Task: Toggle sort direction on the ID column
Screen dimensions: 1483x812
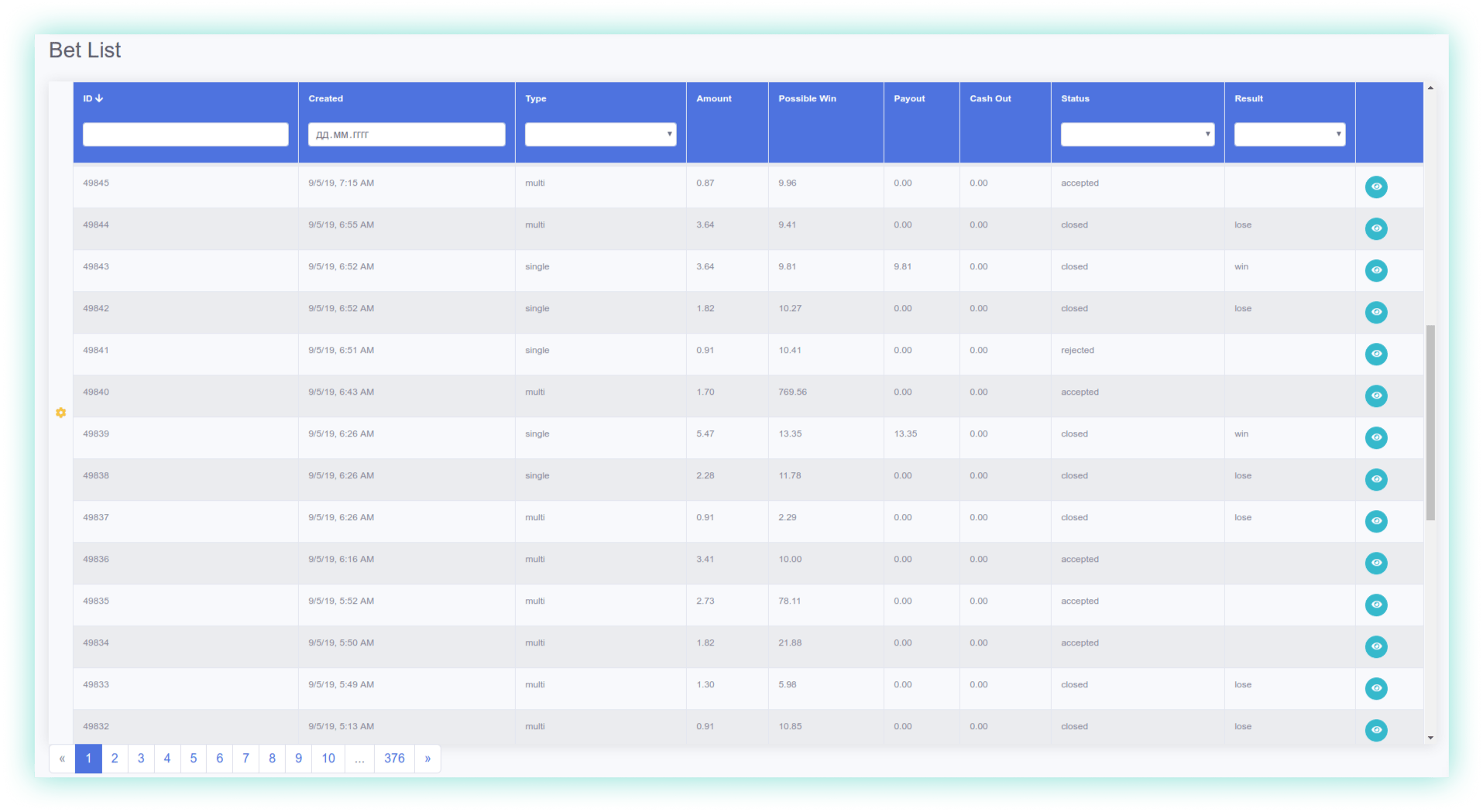Action: [91, 98]
